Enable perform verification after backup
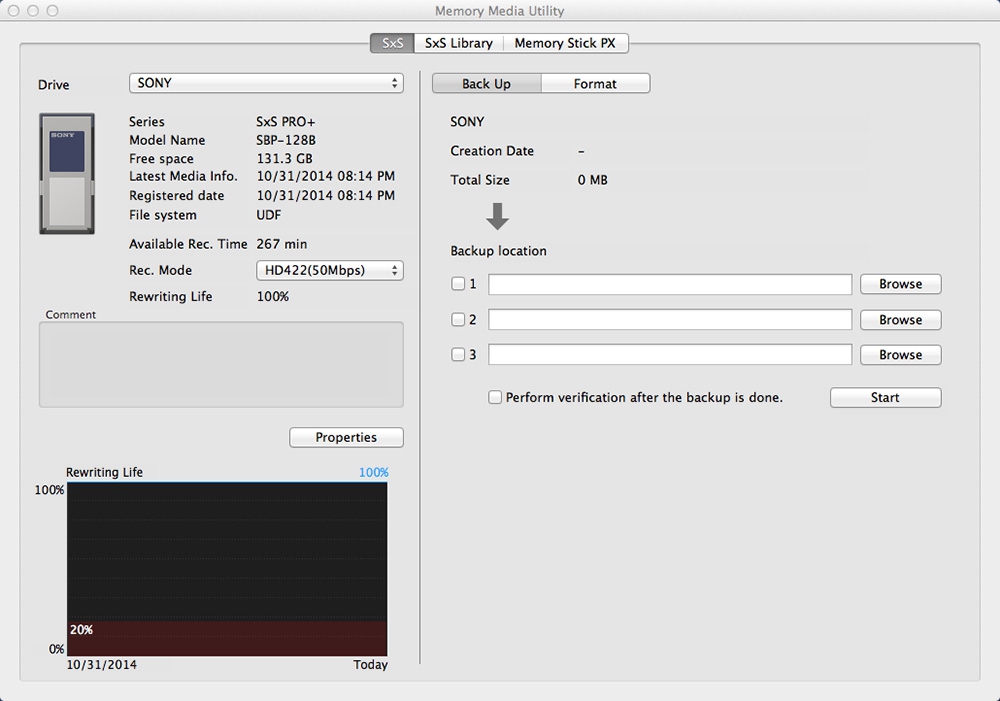The height and width of the screenshot is (701, 1000). 495,398
